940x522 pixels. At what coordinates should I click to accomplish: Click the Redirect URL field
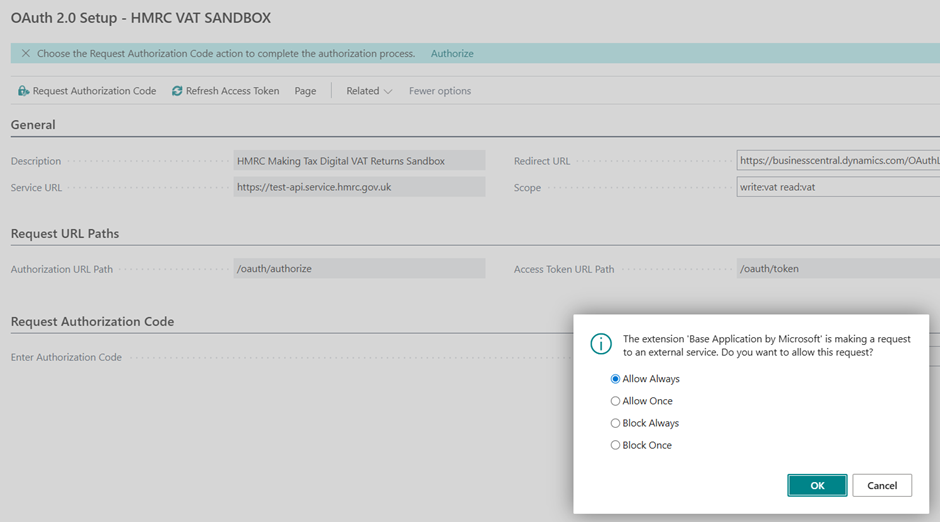tap(838, 161)
